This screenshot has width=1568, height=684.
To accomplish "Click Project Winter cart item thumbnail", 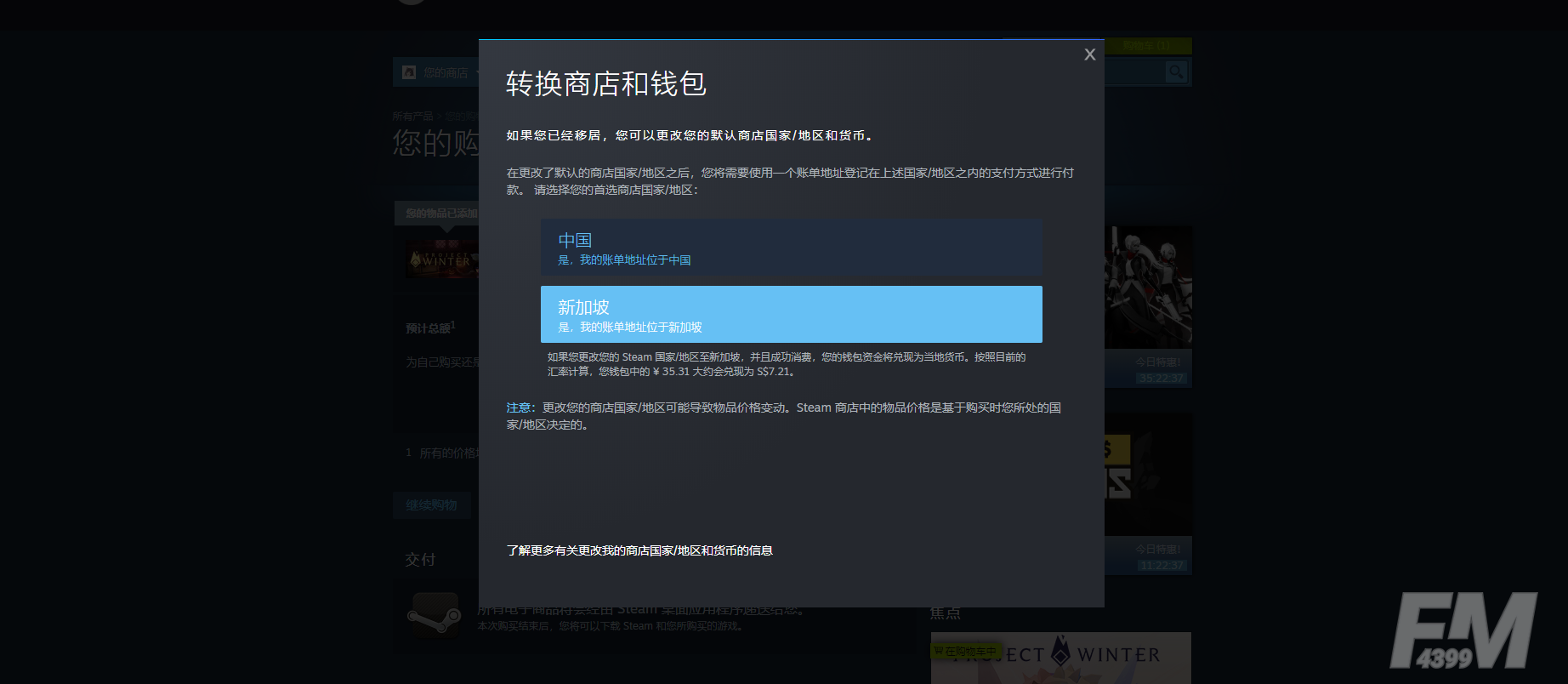I will point(442,259).
